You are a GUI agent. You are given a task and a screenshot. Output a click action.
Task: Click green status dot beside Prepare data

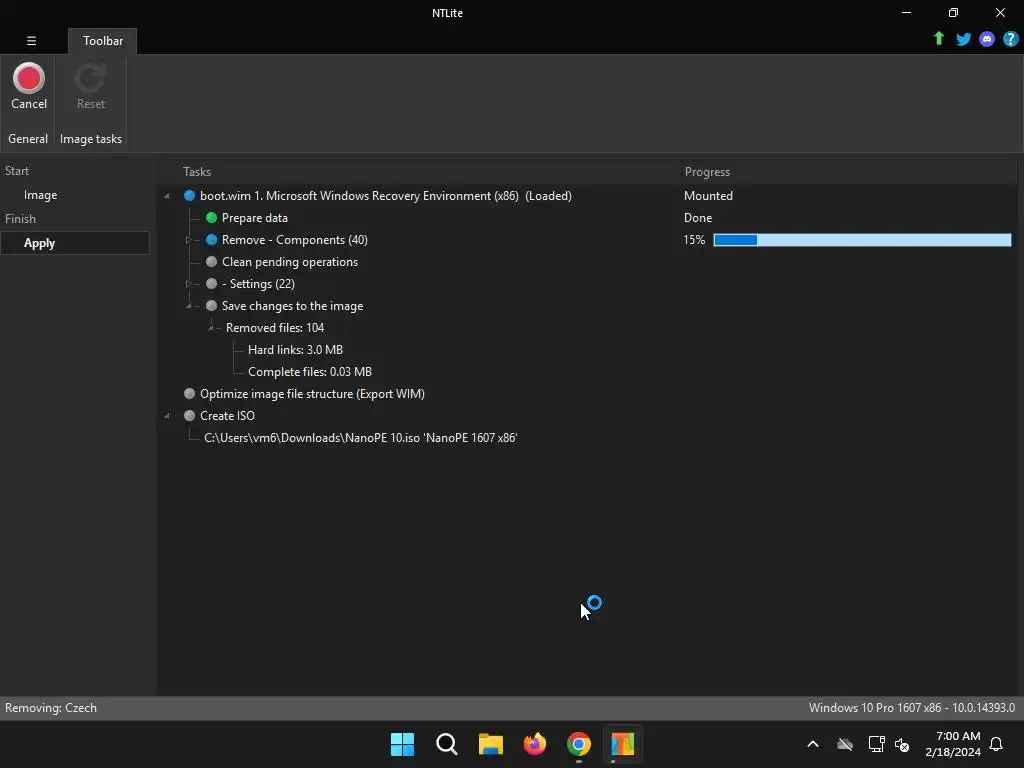(211, 217)
